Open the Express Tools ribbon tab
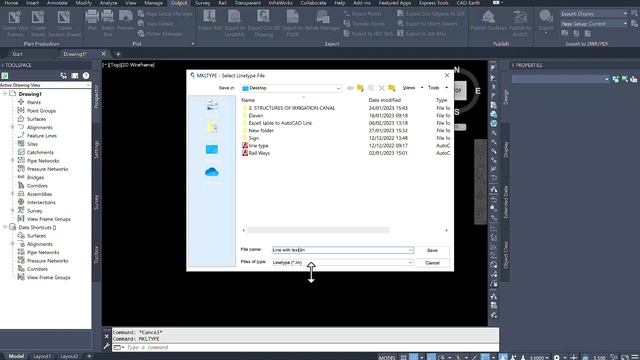This screenshot has height=360, width=640. (x=433, y=3)
